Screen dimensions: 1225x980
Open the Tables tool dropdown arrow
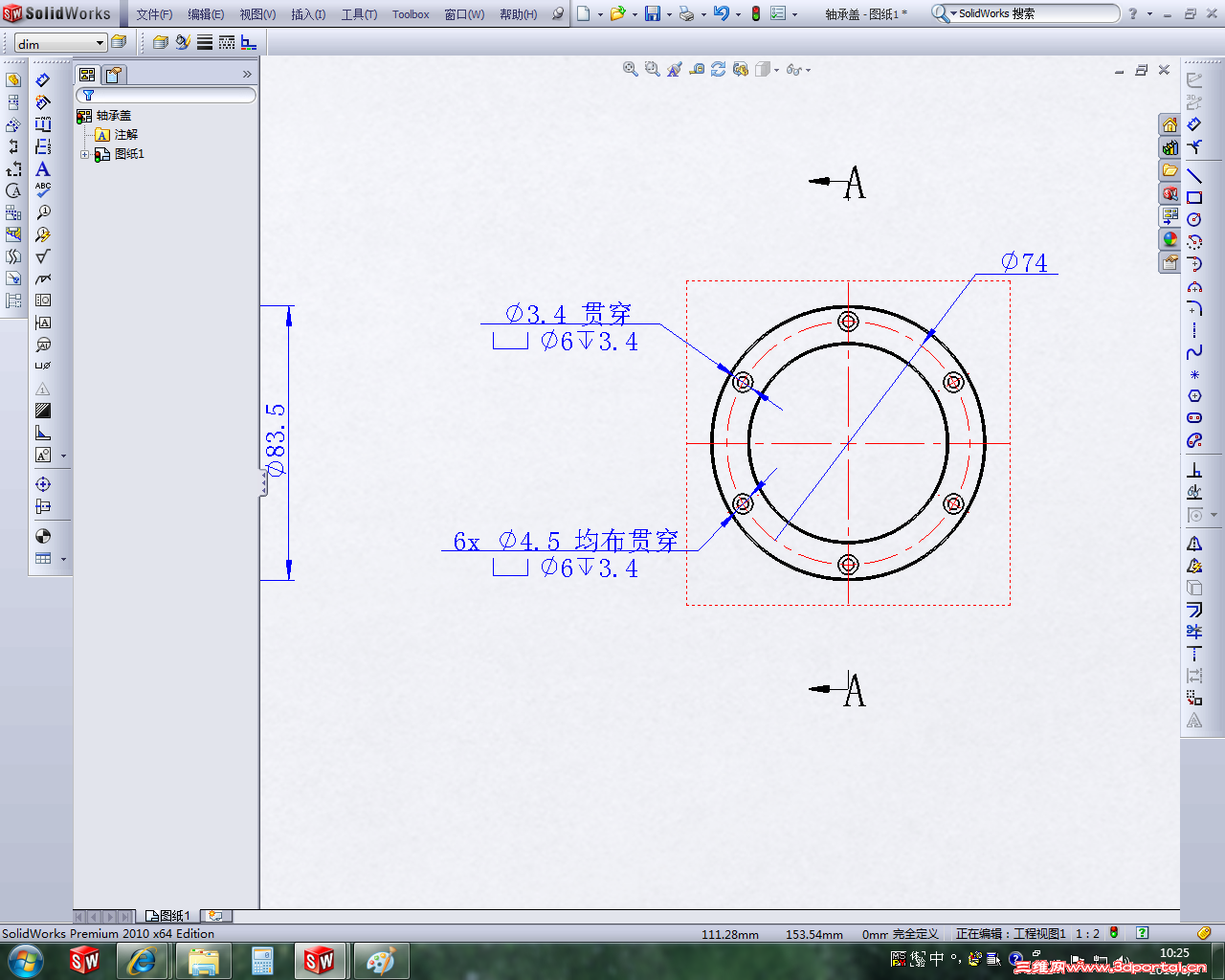64,559
